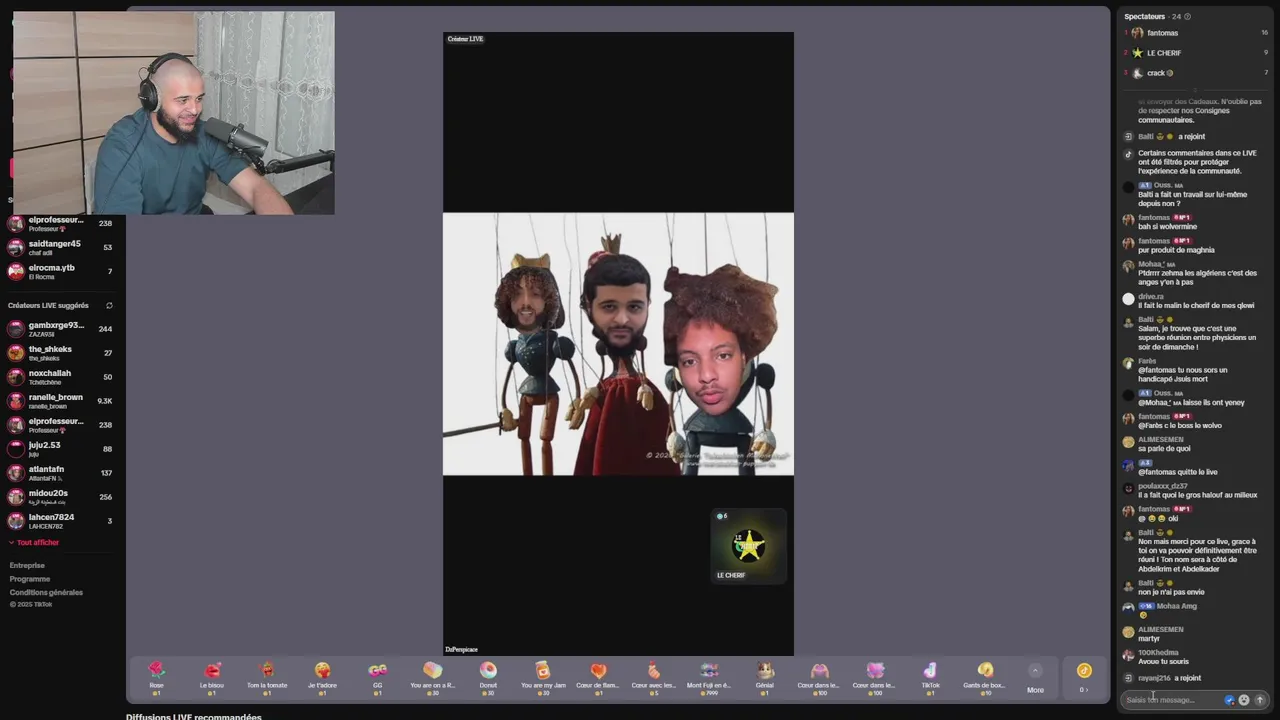Open Farès chat user profile
The height and width of the screenshot is (720, 1280).
(x=1146, y=361)
